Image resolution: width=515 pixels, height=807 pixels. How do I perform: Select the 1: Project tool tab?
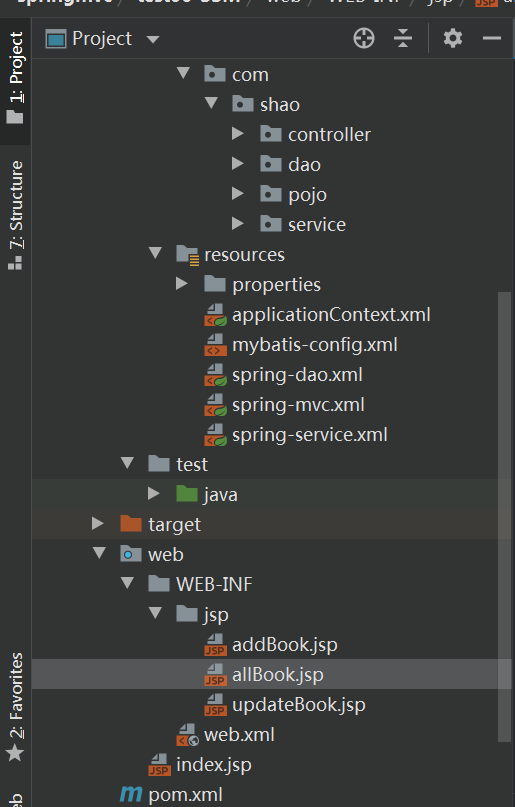[x=15, y=77]
